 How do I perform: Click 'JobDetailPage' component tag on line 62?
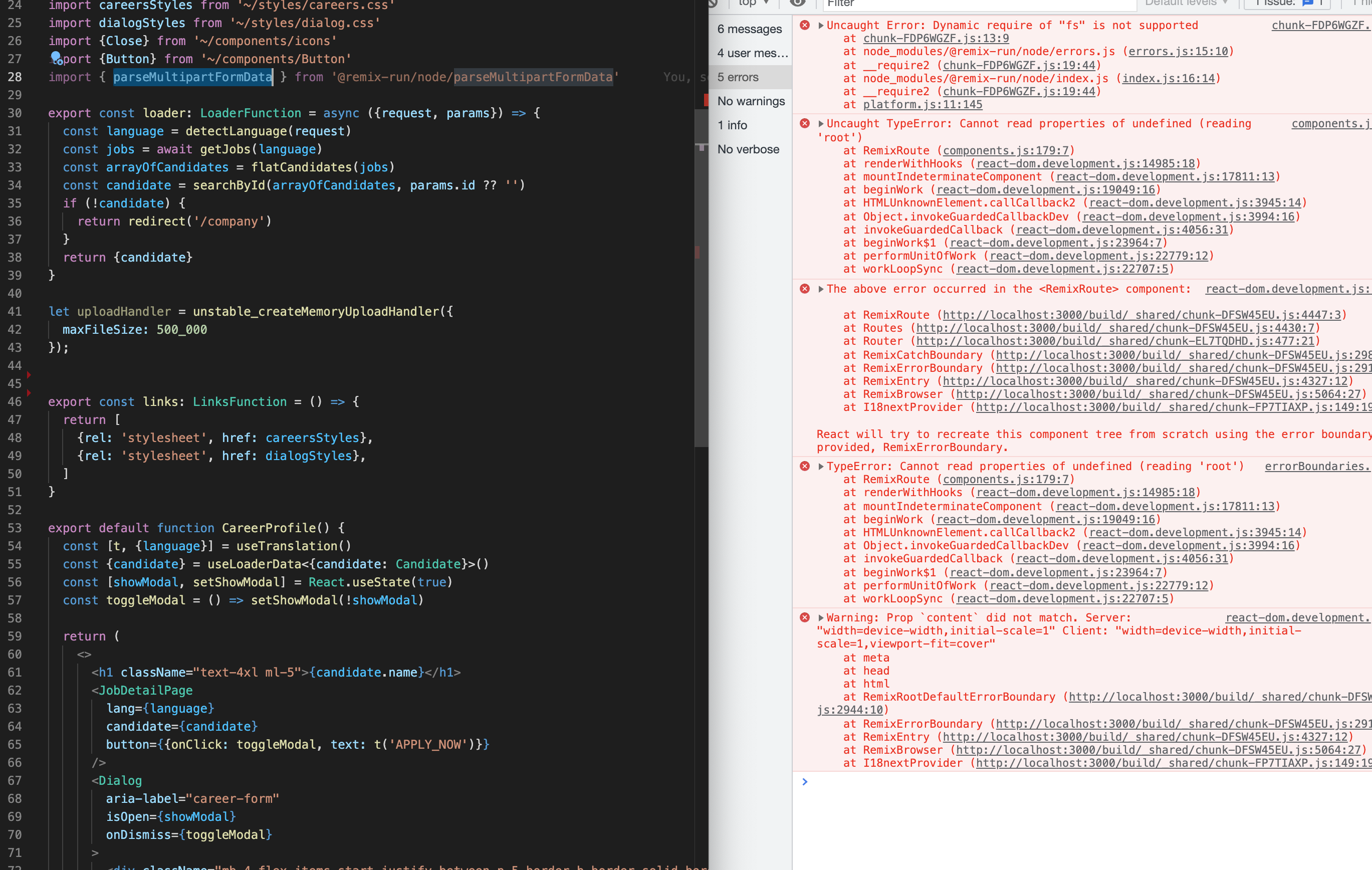[146, 691]
